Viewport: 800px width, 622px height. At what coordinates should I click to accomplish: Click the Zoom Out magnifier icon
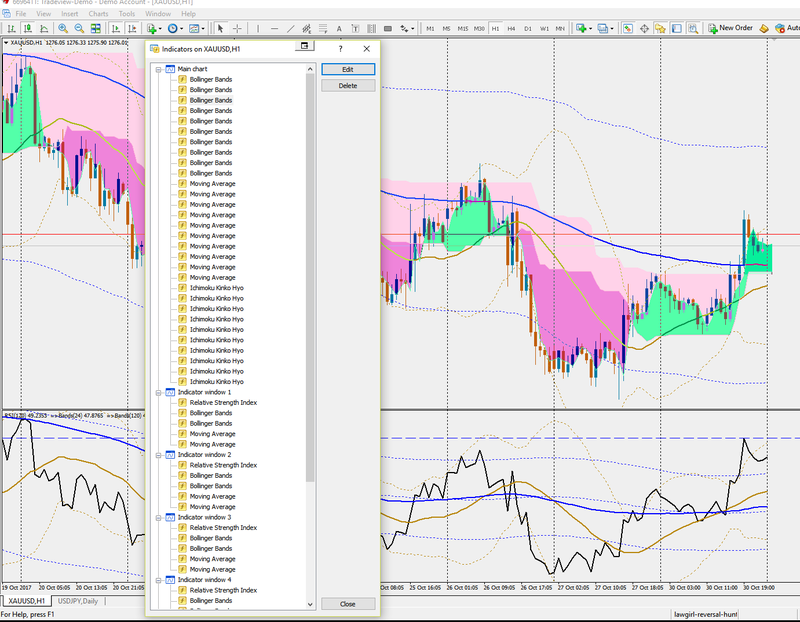[78, 29]
